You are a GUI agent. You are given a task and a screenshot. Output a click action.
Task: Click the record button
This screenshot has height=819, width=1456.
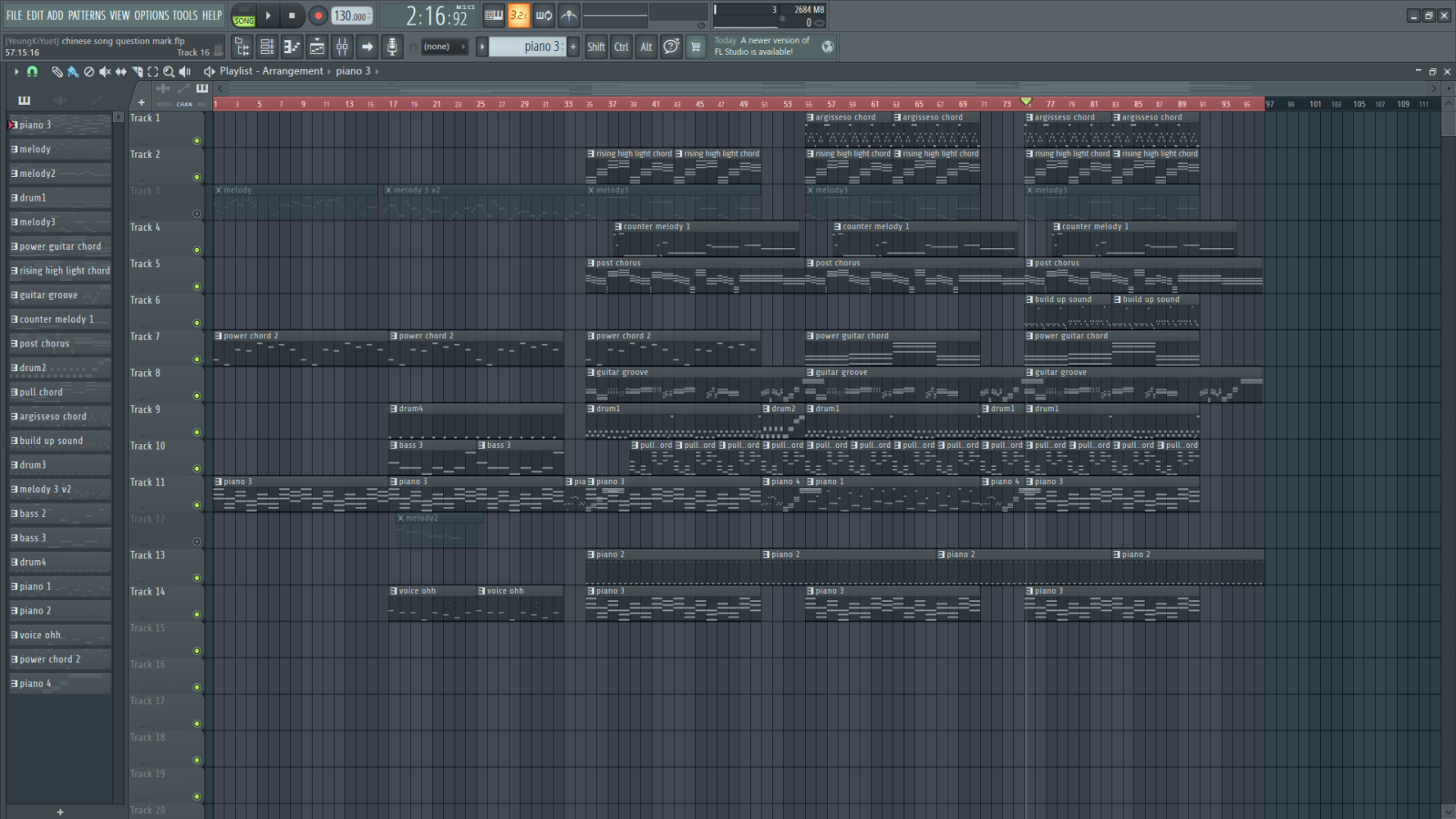tap(318, 16)
